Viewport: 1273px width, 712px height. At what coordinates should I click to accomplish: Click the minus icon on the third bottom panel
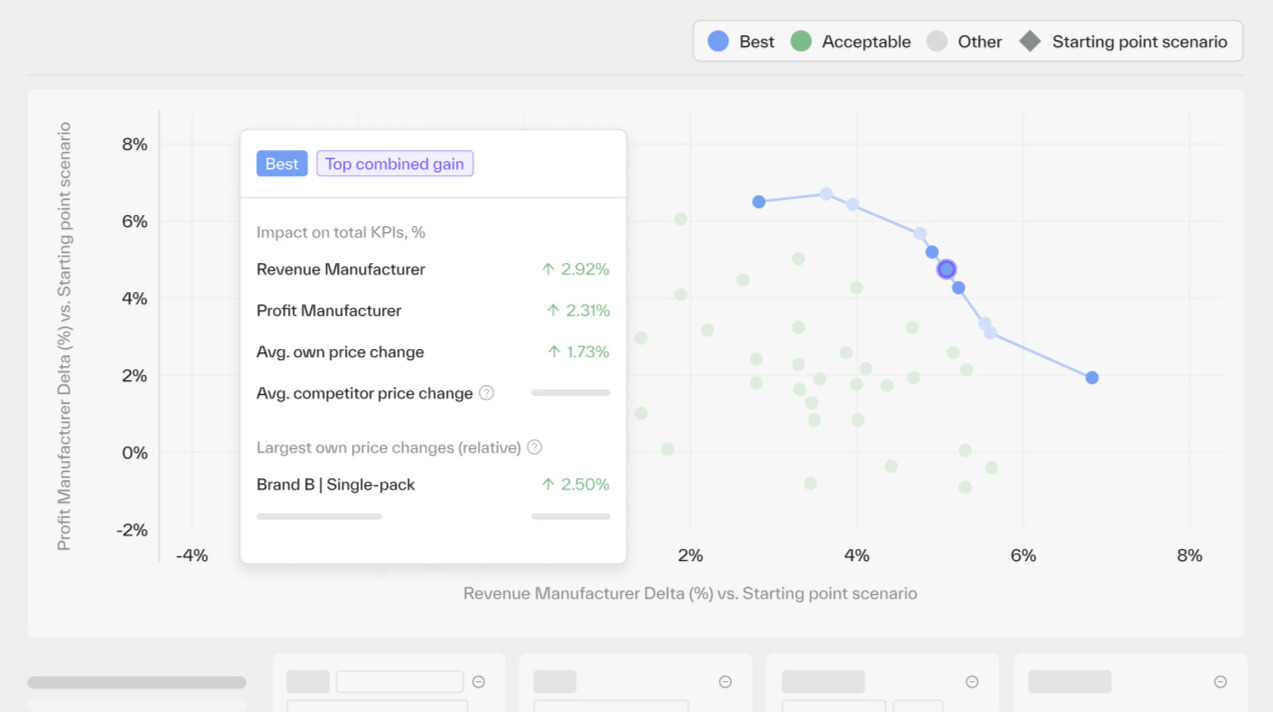click(971, 681)
